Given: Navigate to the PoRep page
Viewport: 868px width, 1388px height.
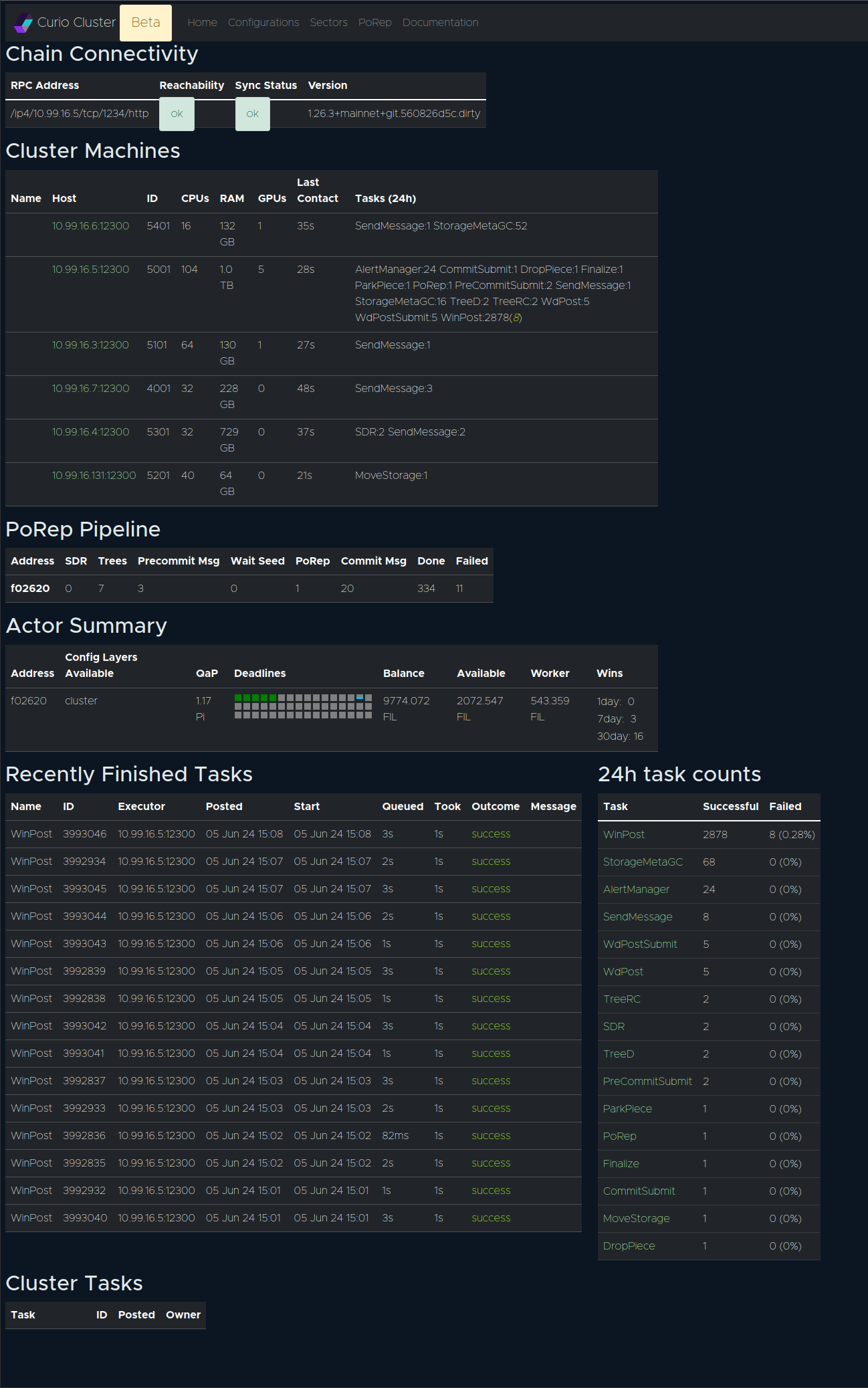Looking at the screenshot, I should (374, 23).
